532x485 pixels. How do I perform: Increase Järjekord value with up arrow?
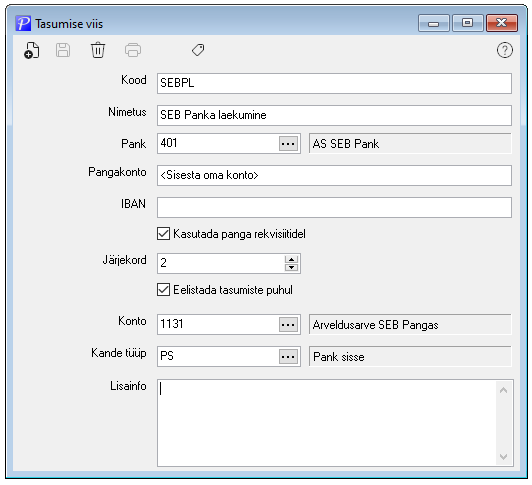click(x=291, y=260)
